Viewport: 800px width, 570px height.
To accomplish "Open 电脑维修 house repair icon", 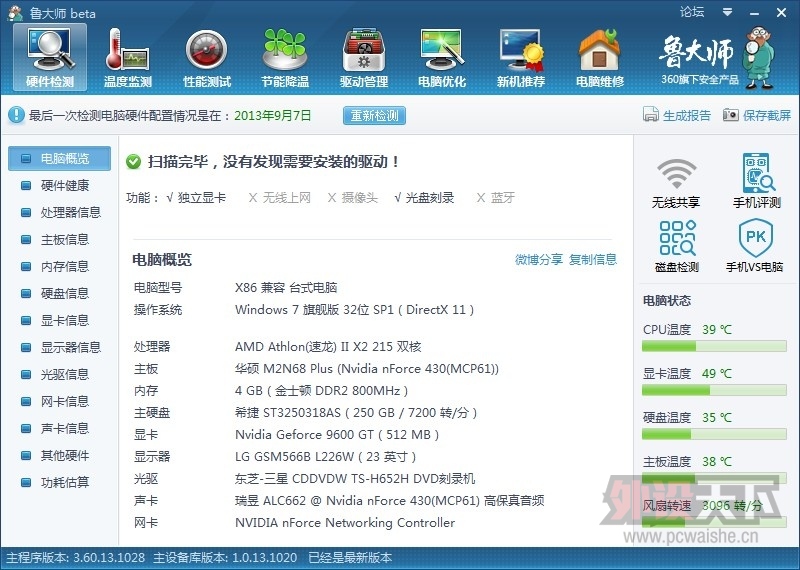I will coord(599,57).
